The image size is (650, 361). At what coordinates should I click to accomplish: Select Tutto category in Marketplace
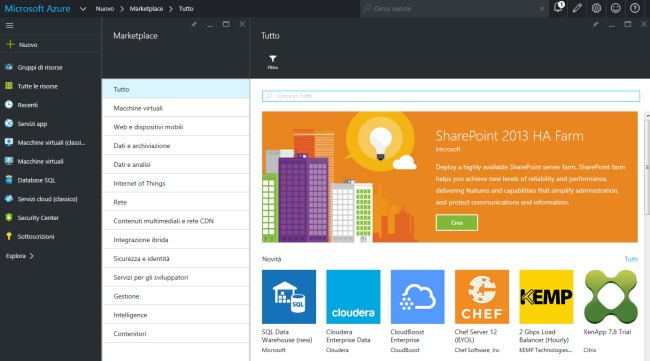[x=176, y=89]
